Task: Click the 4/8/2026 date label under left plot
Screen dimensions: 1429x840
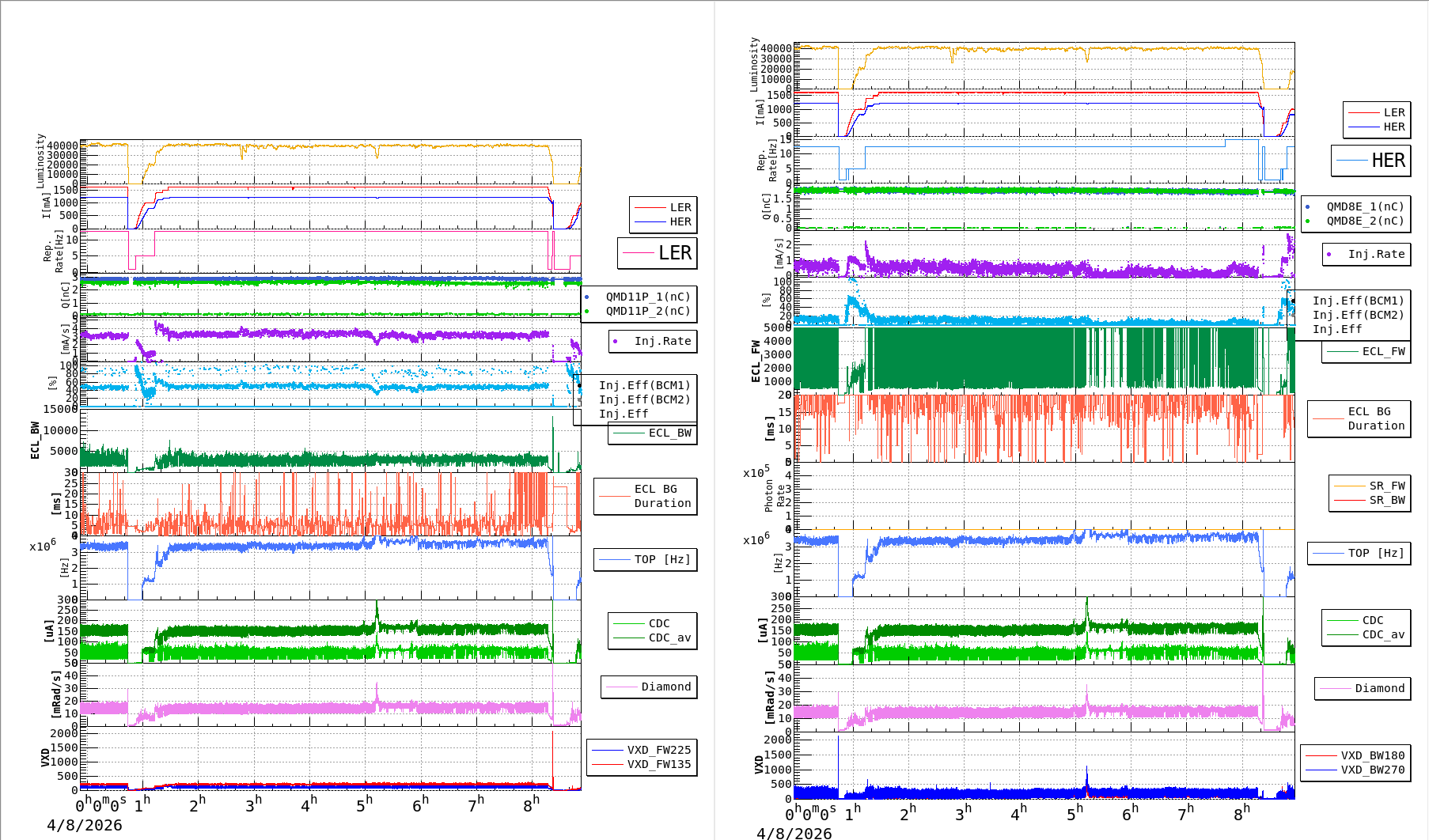Action: point(85,825)
